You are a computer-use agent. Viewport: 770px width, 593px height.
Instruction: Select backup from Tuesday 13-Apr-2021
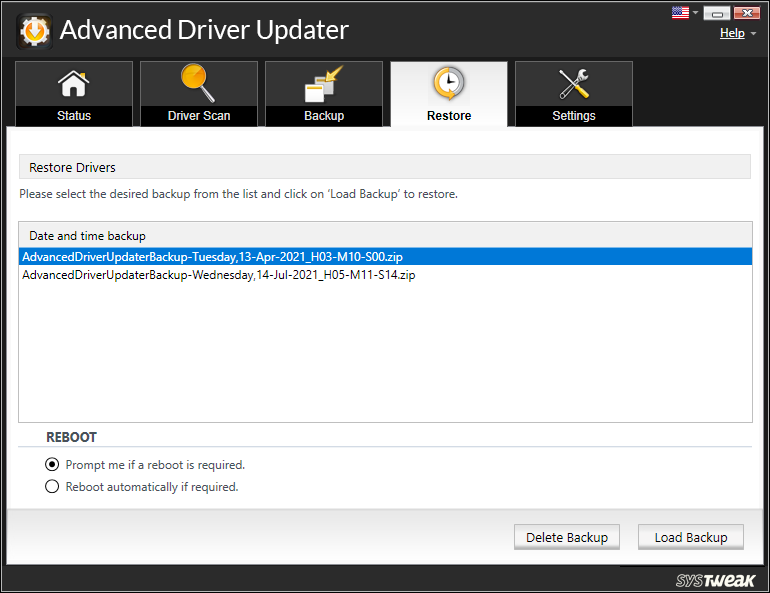click(385, 257)
